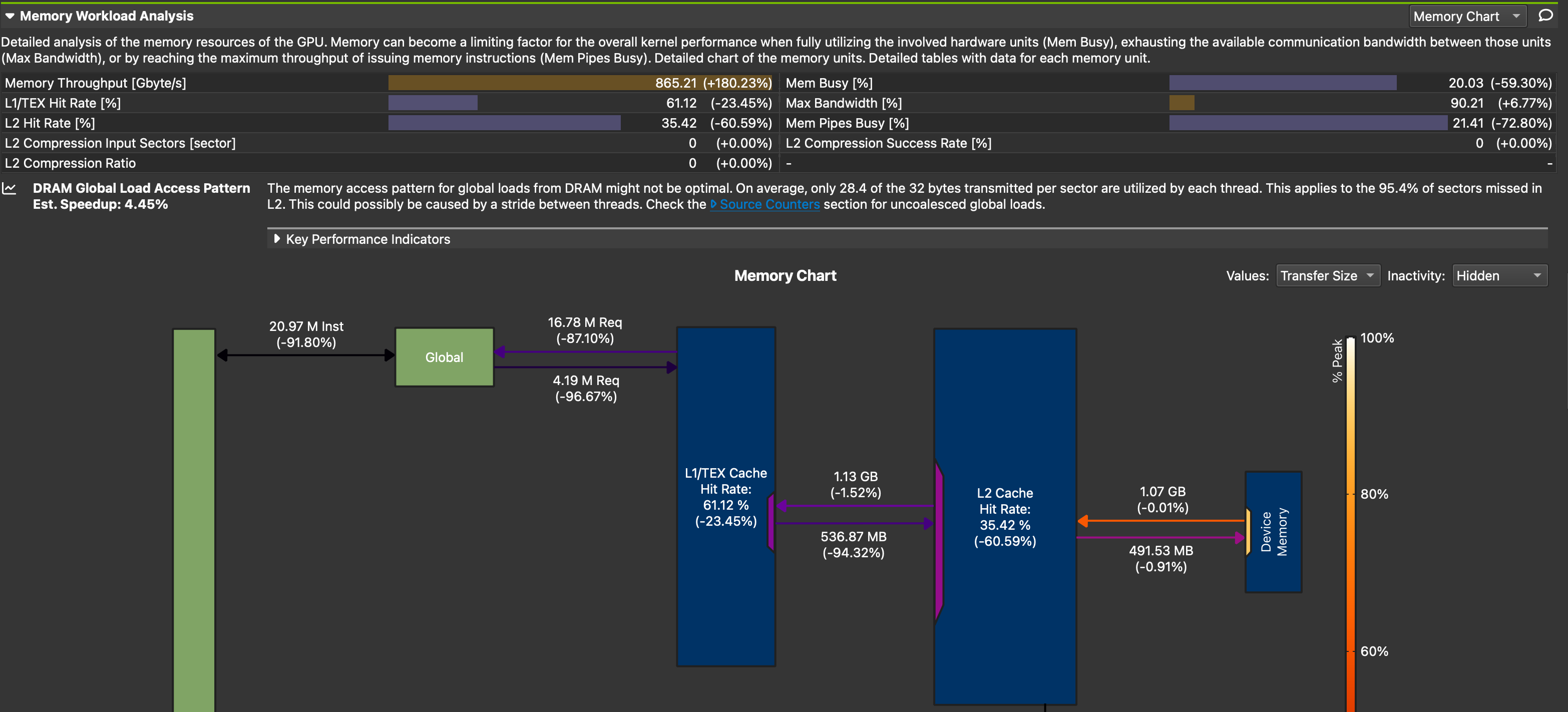Click the DRAM access pattern chart icon

tap(9, 189)
